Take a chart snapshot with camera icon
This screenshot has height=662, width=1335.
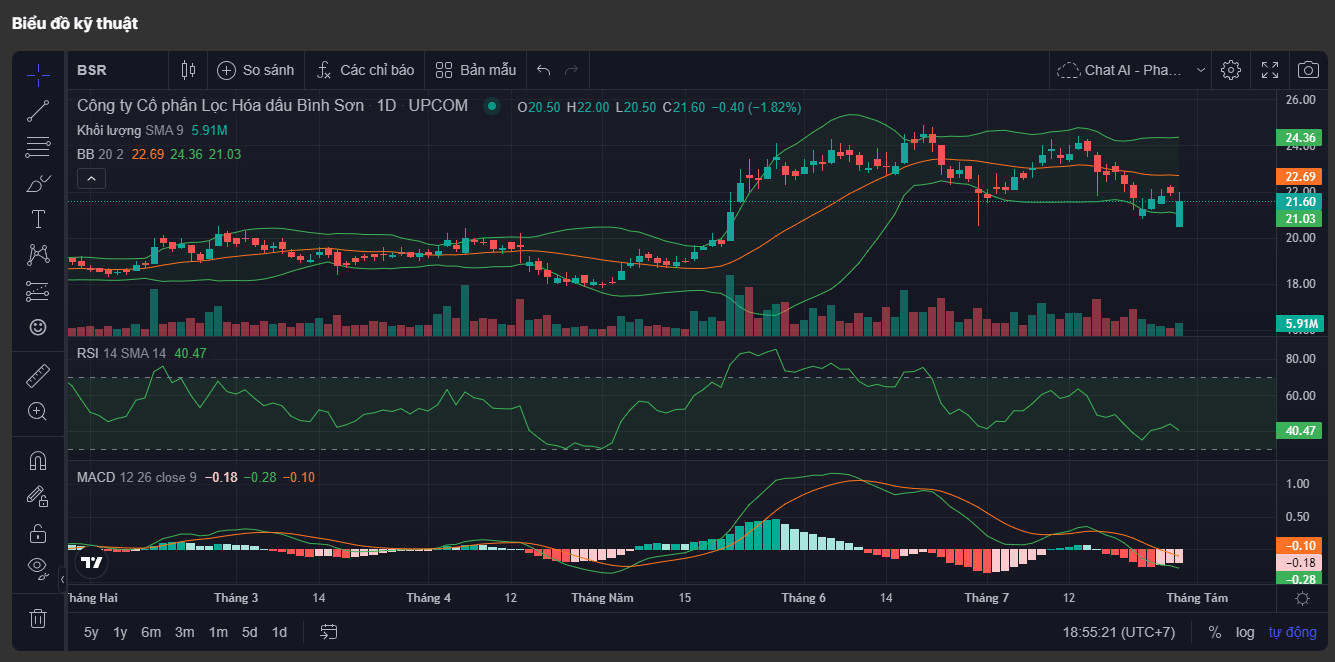pos(1308,70)
